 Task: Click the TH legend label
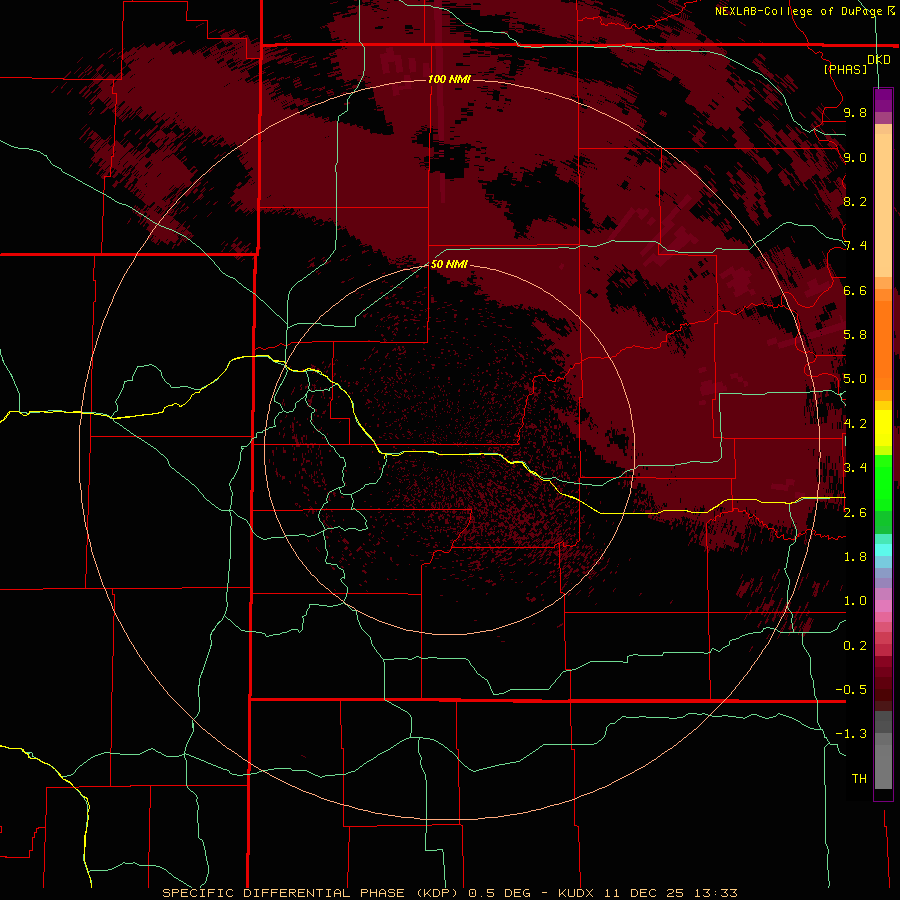tap(859, 779)
